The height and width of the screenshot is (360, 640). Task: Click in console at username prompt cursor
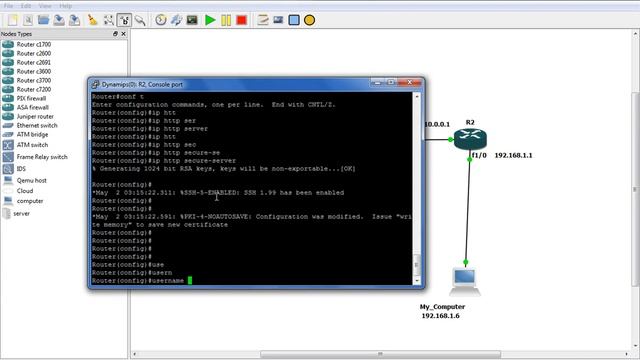click(x=190, y=280)
